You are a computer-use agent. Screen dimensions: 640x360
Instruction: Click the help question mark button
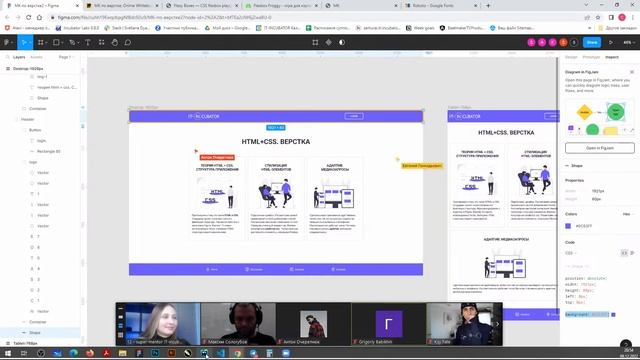click(x=626, y=344)
